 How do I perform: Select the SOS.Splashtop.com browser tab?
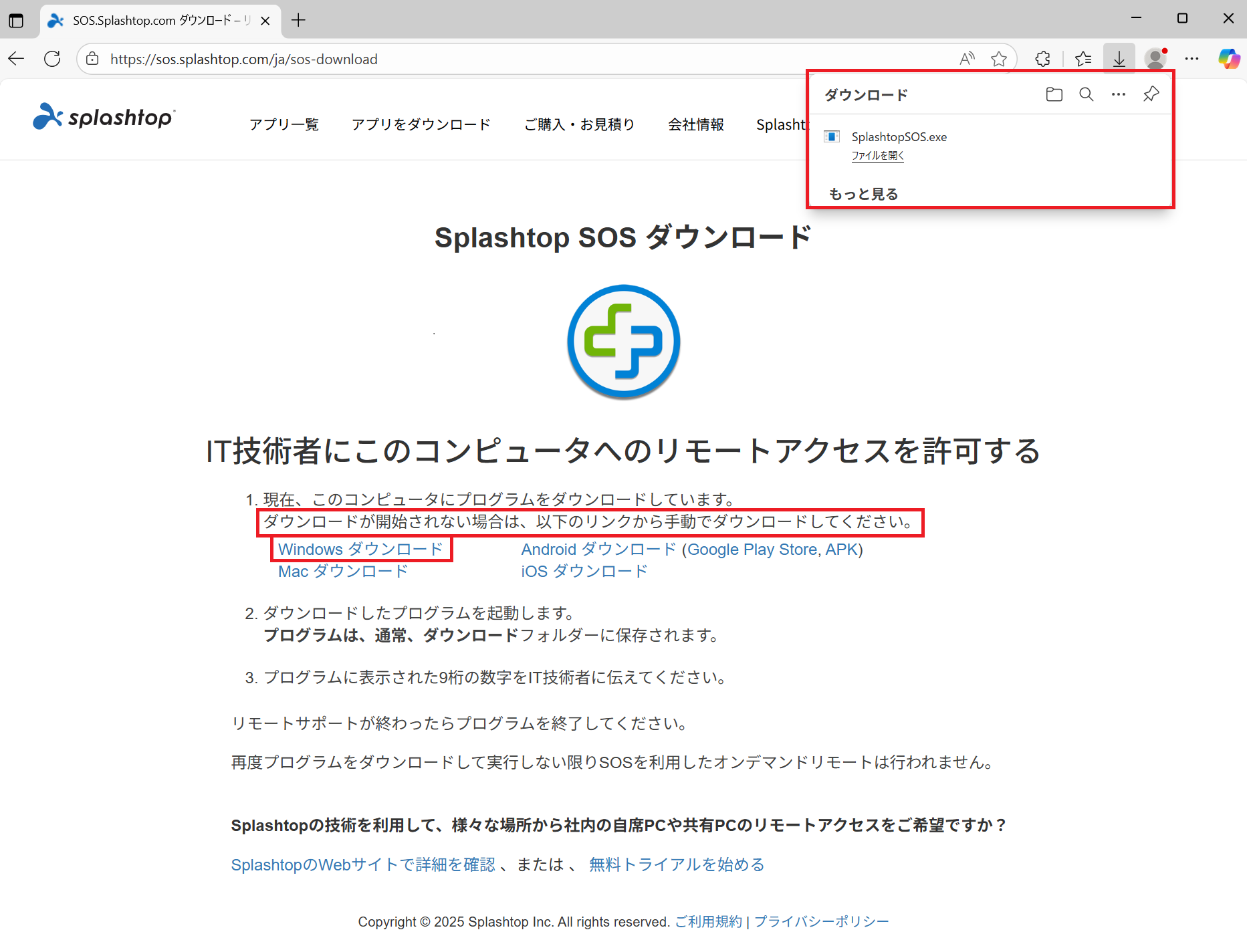point(160,21)
